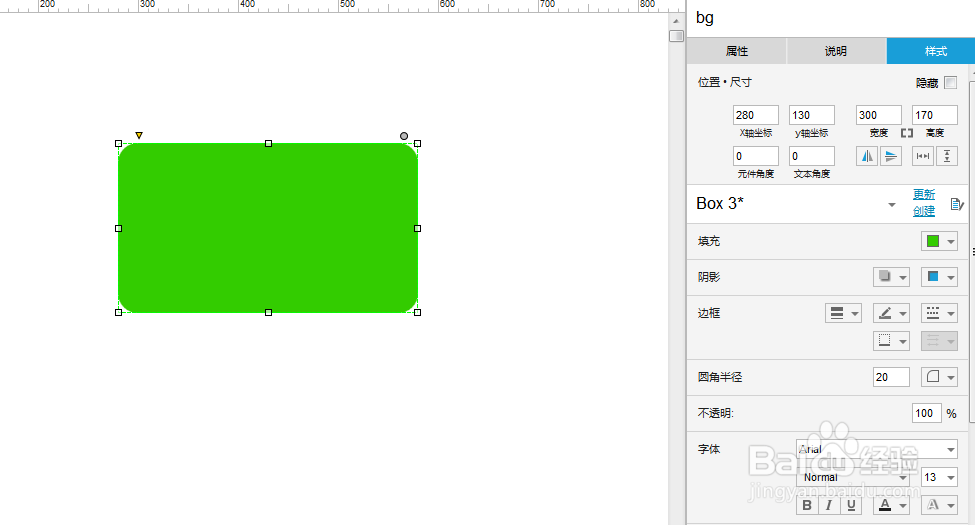Toggle bold text formatting
The width and height of the screenshot is (975, 525).
807,505
